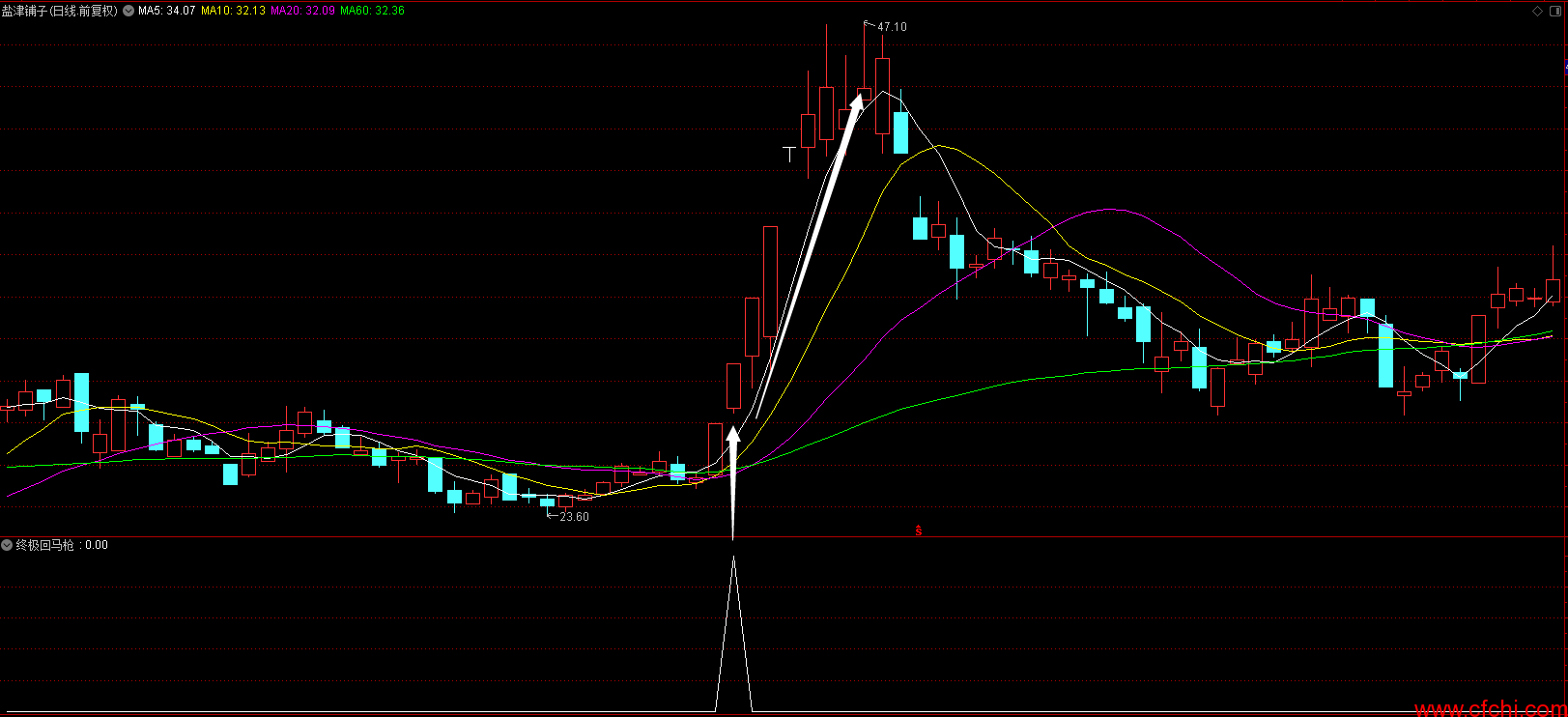Open the dropdown beside 盐津铺子 chart title
Viewport: 1568px width, 717px height.
click(x=128, y=11)
